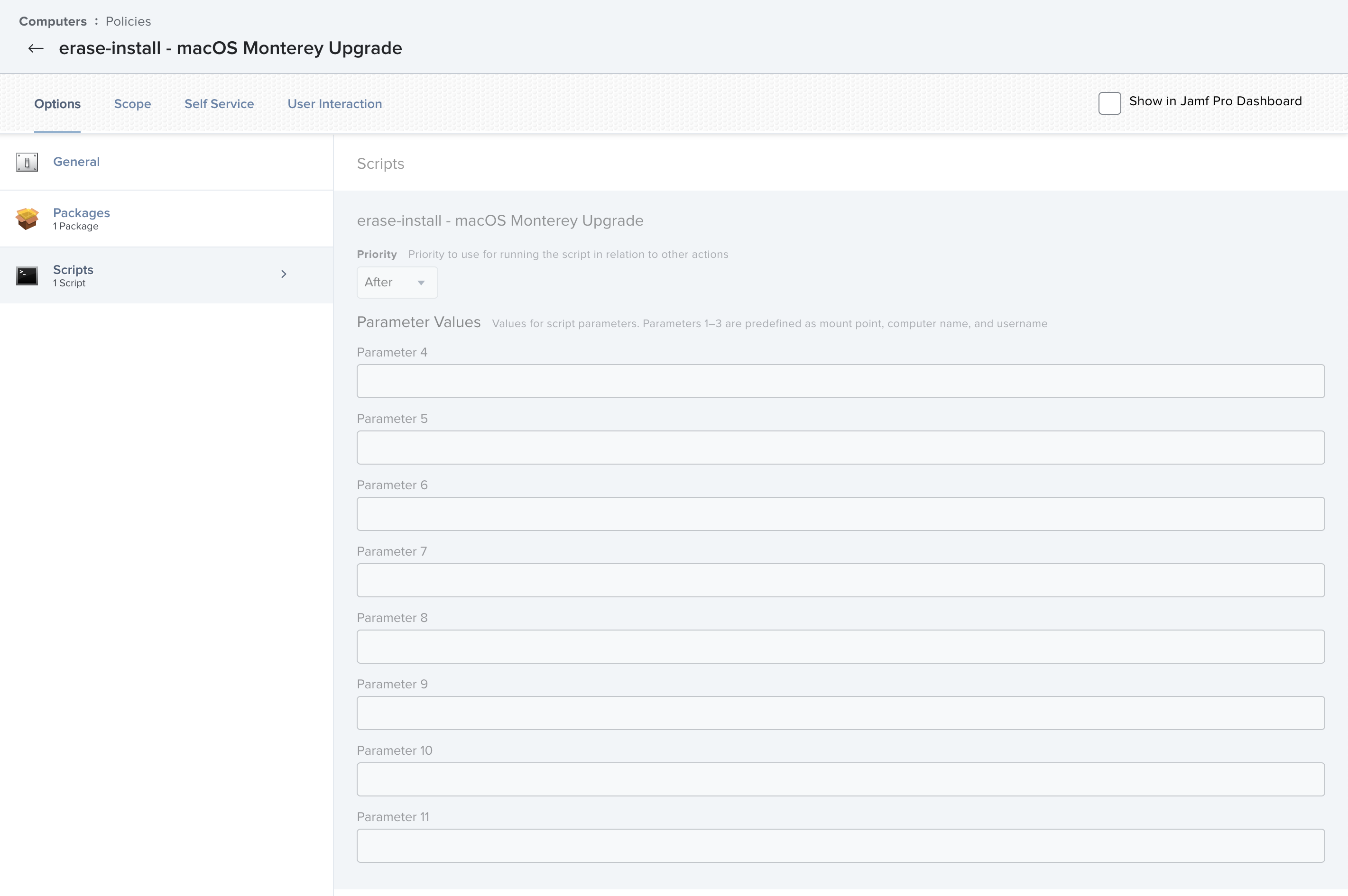Screen dimensions: 1348x896
Task: Expand the Scripts row chevron
Action: point(284,274)
